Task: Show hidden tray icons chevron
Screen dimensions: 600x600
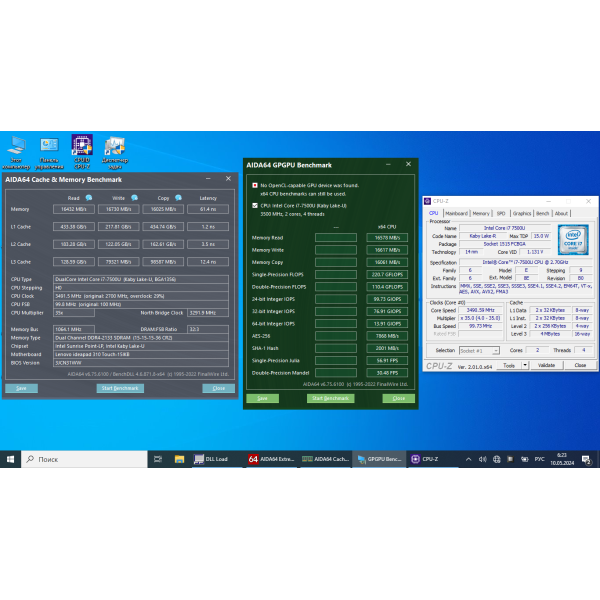Action: (x=468, y=459)
